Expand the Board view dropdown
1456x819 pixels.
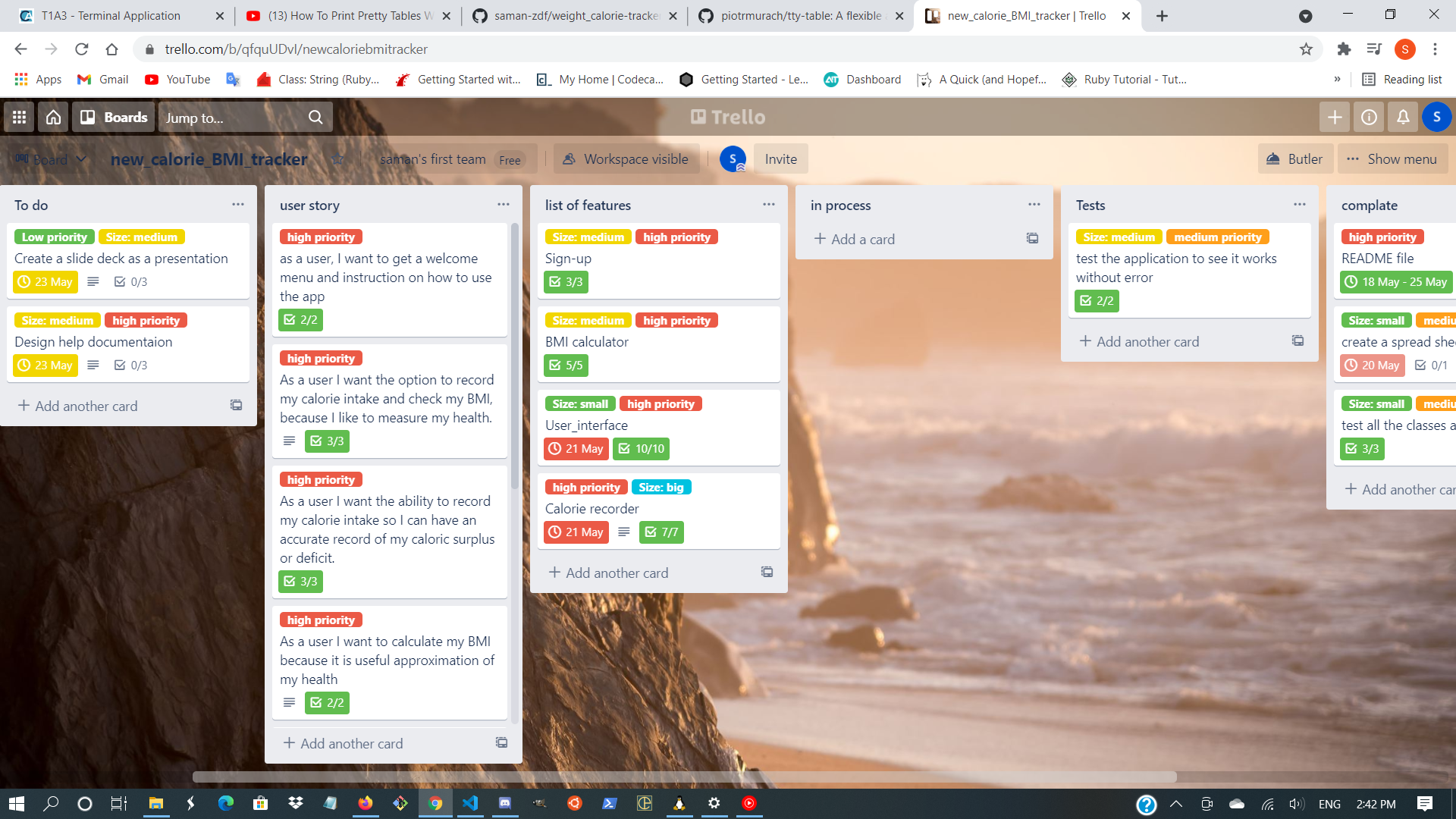point(51,159)
